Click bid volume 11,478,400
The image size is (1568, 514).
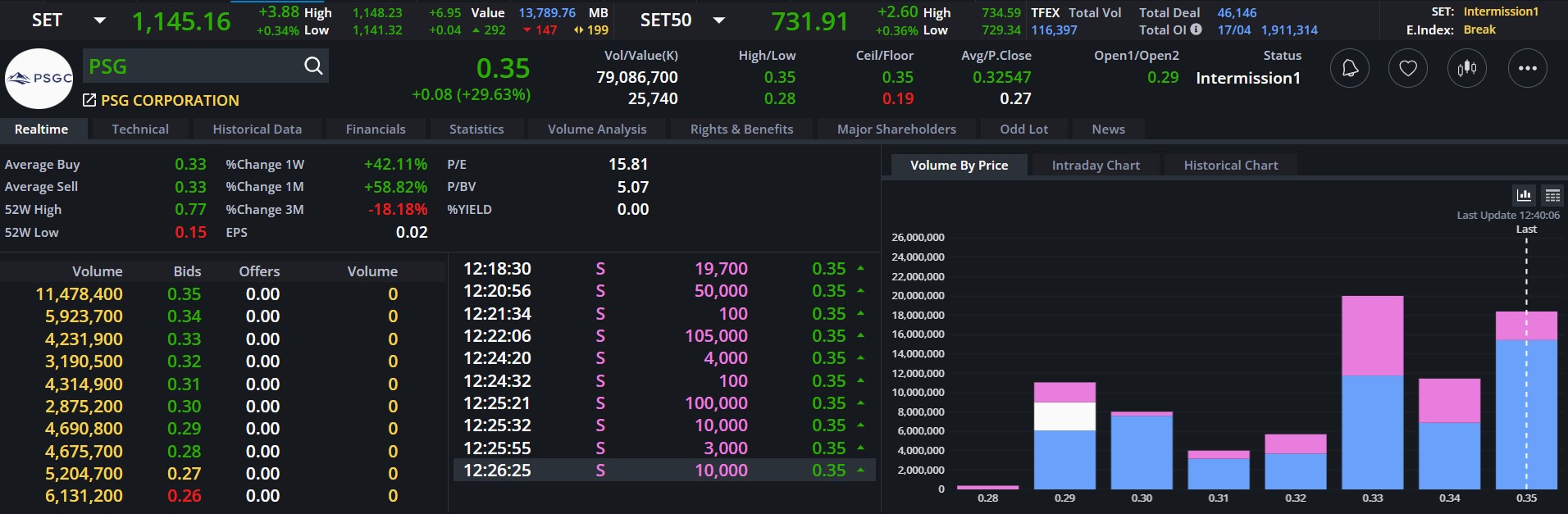[79, 294]
